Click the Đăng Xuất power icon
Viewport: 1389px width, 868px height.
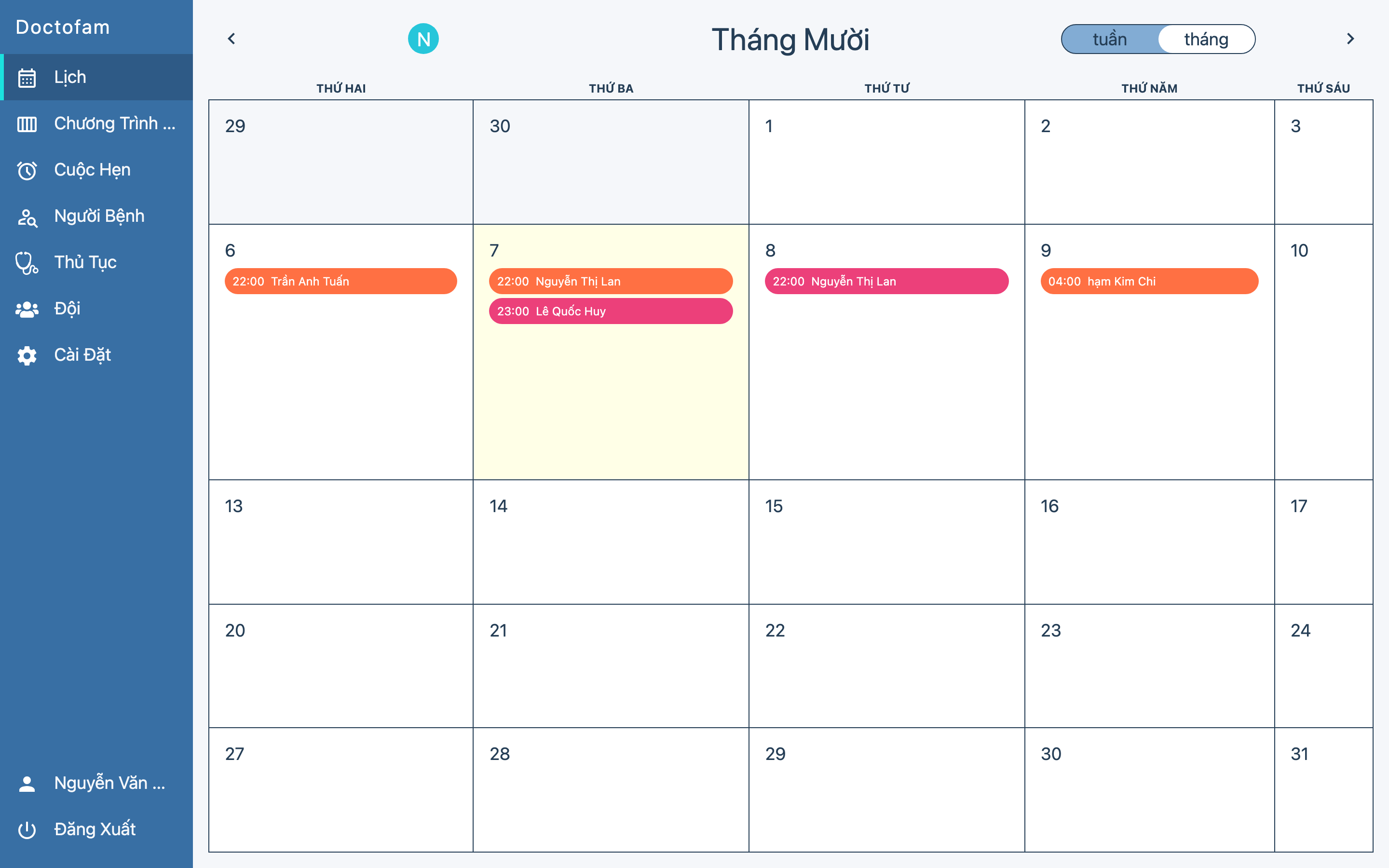coord(27,829)
